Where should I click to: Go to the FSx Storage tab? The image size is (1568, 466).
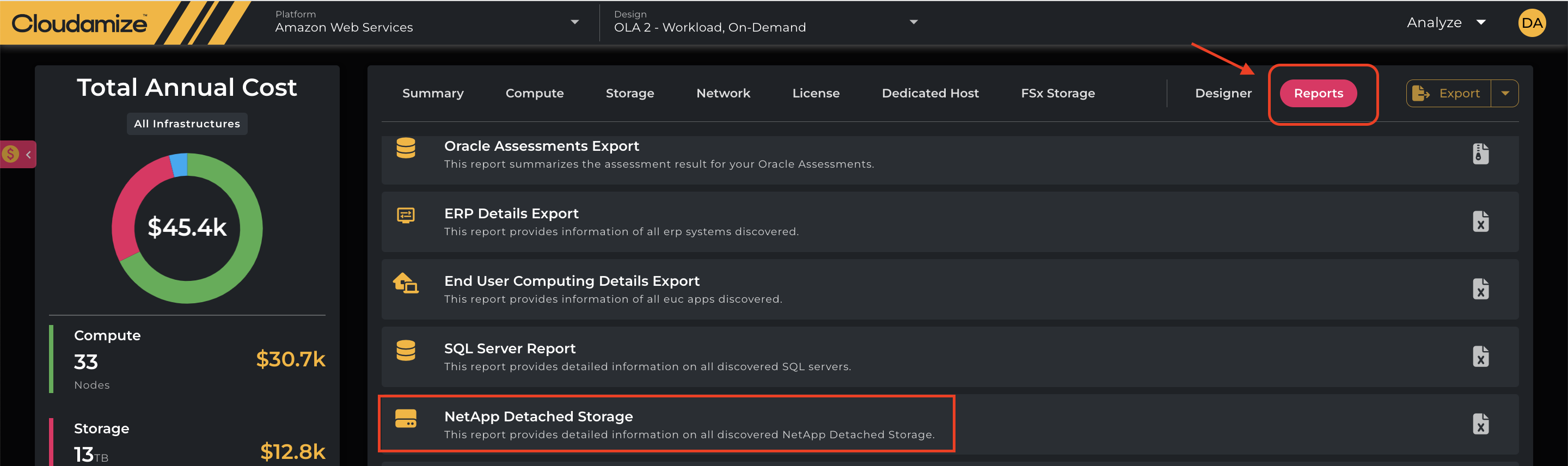point(1057,94)
